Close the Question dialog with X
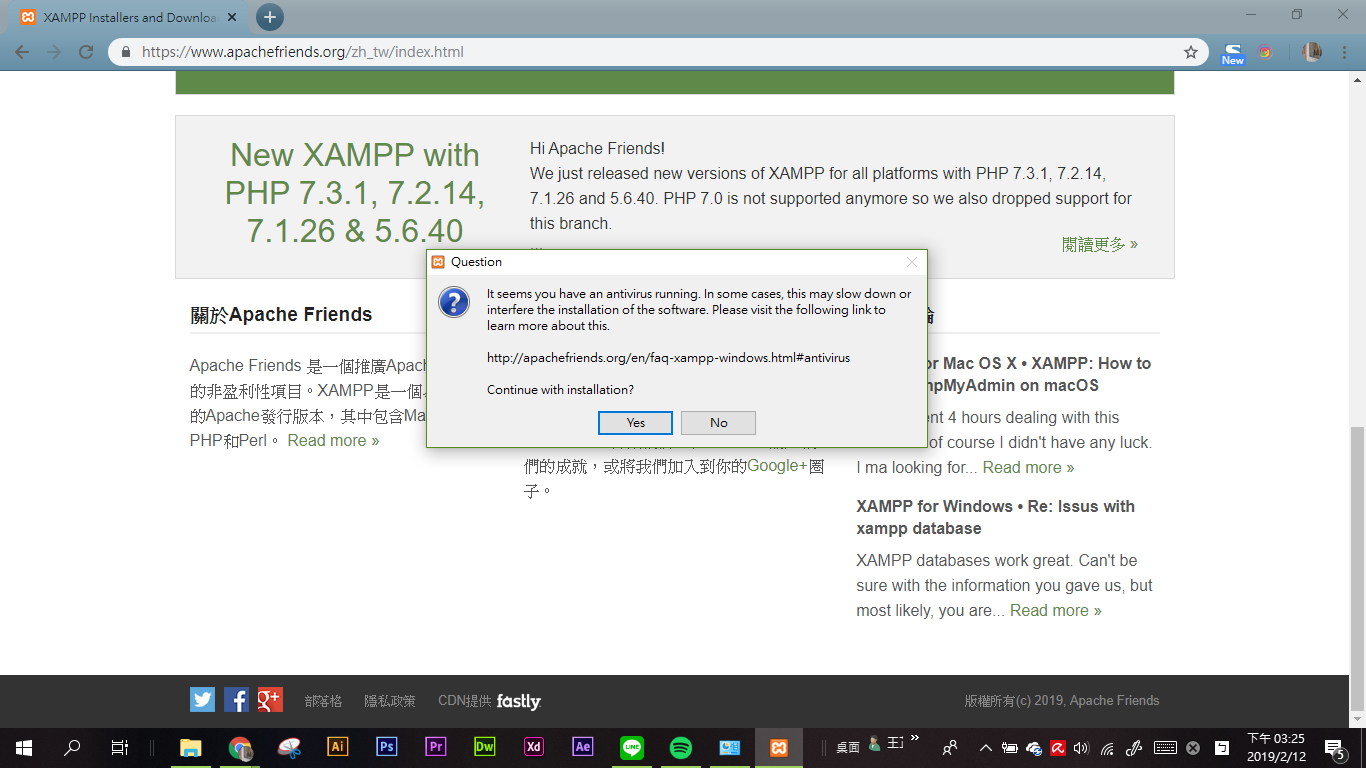The image size is (1366, 768). coord(911,262)
